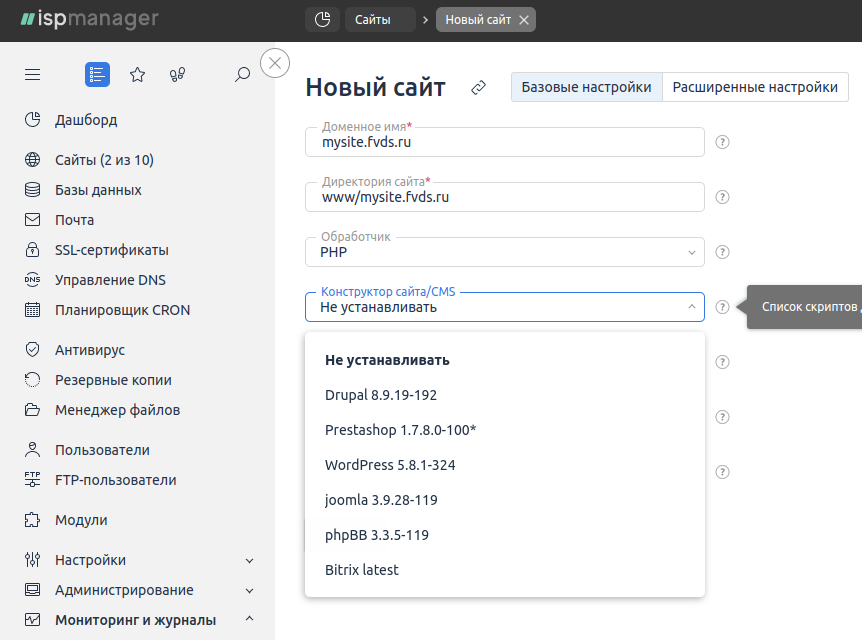Choose Bitrix latest option
862x640 pixels.
tap(505, 570)
